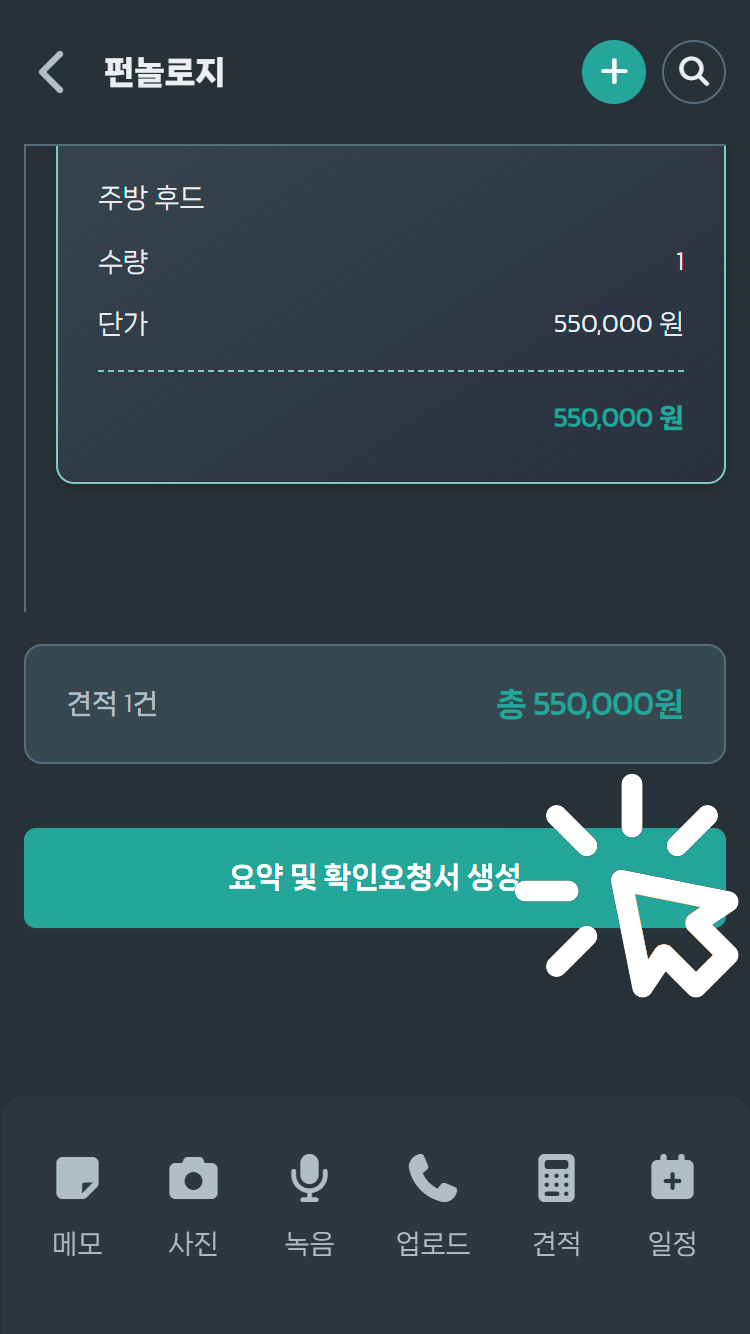Tap the 총 550,000원 total amount
This screenshot has width=750, height=1334.
pos(589,704)
